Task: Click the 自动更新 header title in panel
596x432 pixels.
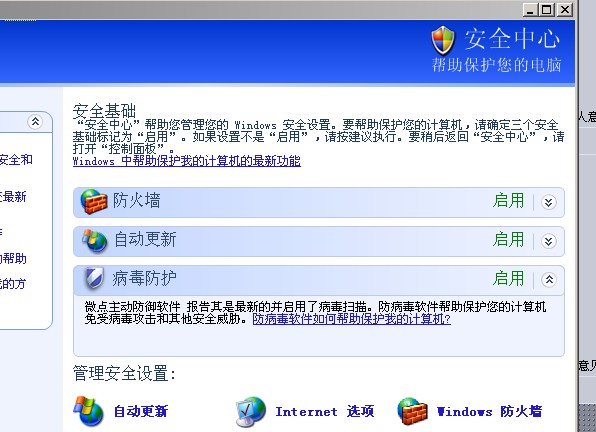Action: tap(145, 239)
